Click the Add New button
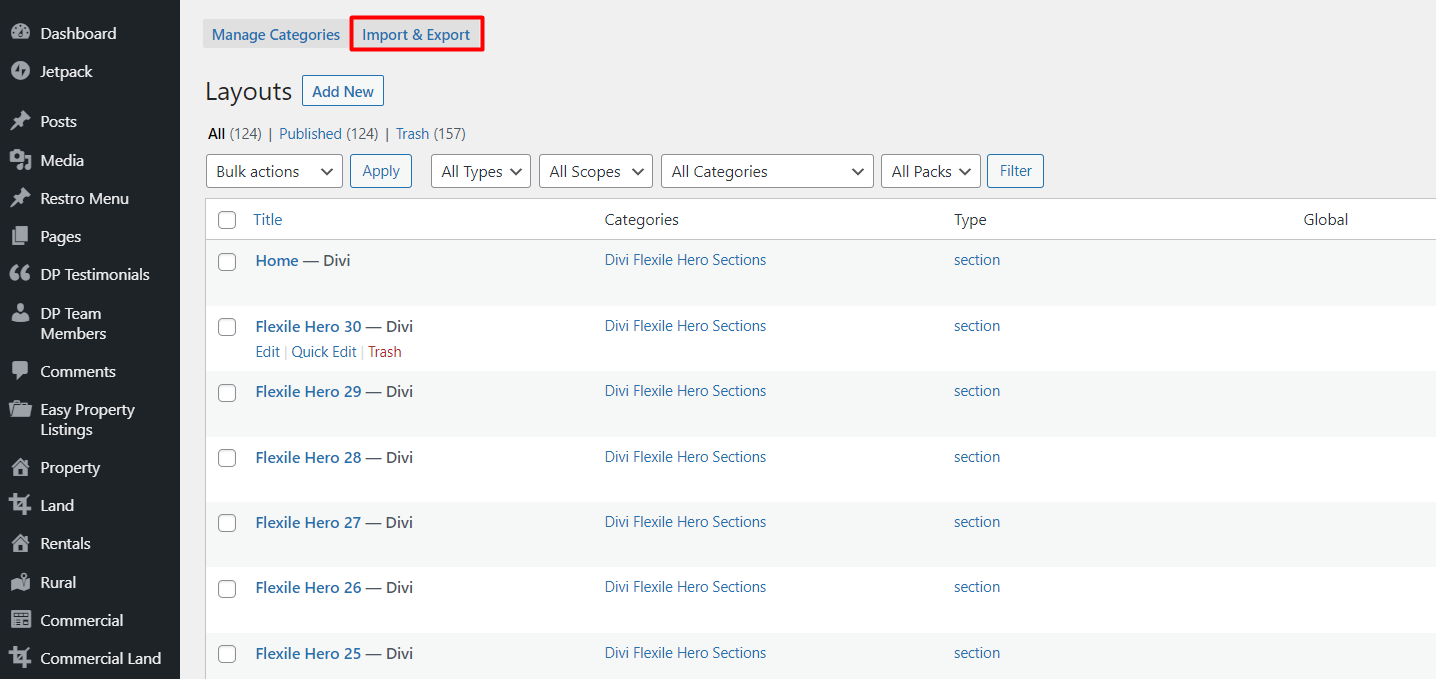The height and width of the screenshot is (679, 1436). tap(342, 90)
